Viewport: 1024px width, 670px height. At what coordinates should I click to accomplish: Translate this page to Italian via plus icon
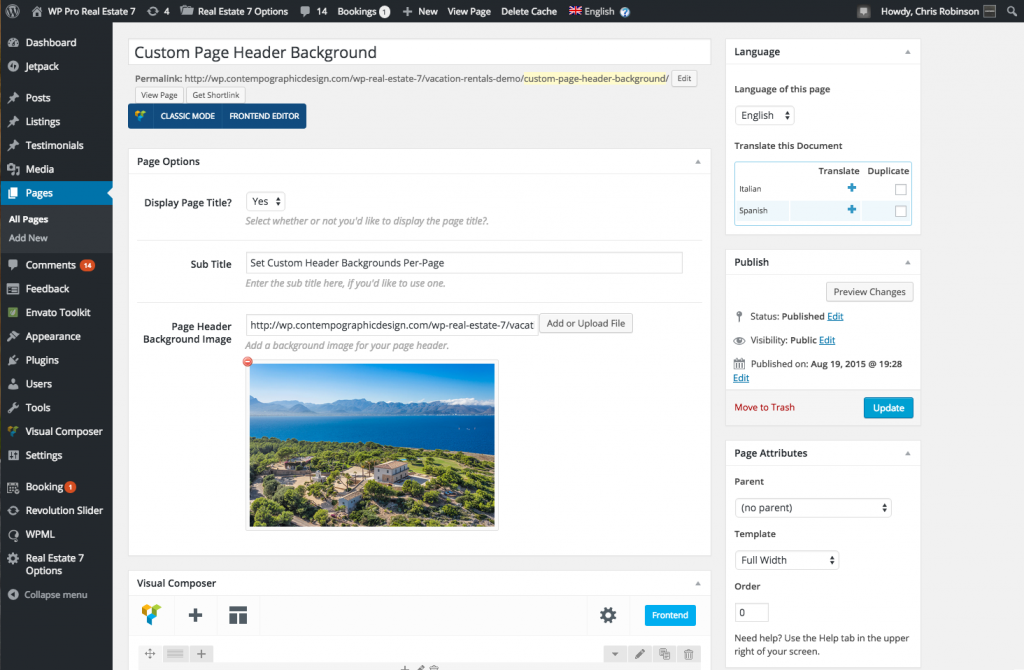tap(852, 188)
